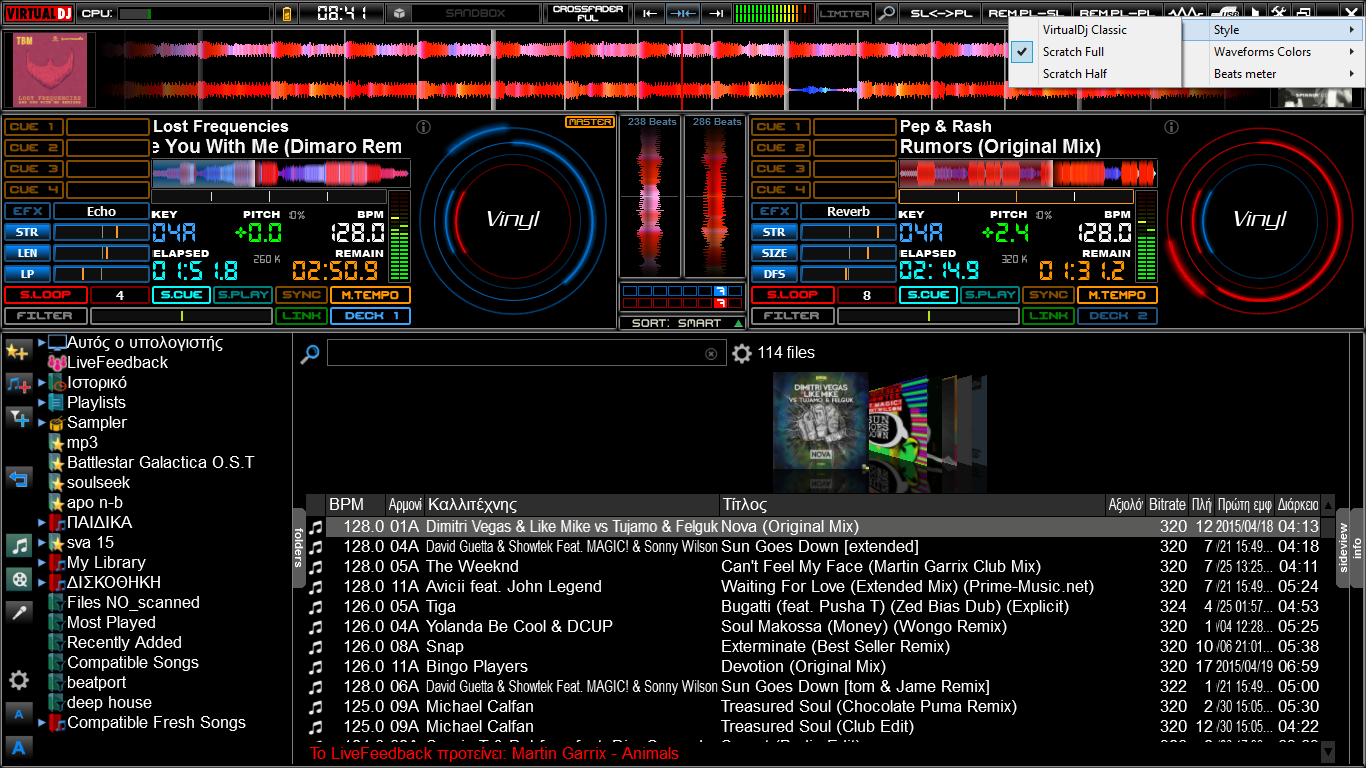Open Echo effect selector on deck 1
This screenshot has width=1366, height=768.
[101, 211]
